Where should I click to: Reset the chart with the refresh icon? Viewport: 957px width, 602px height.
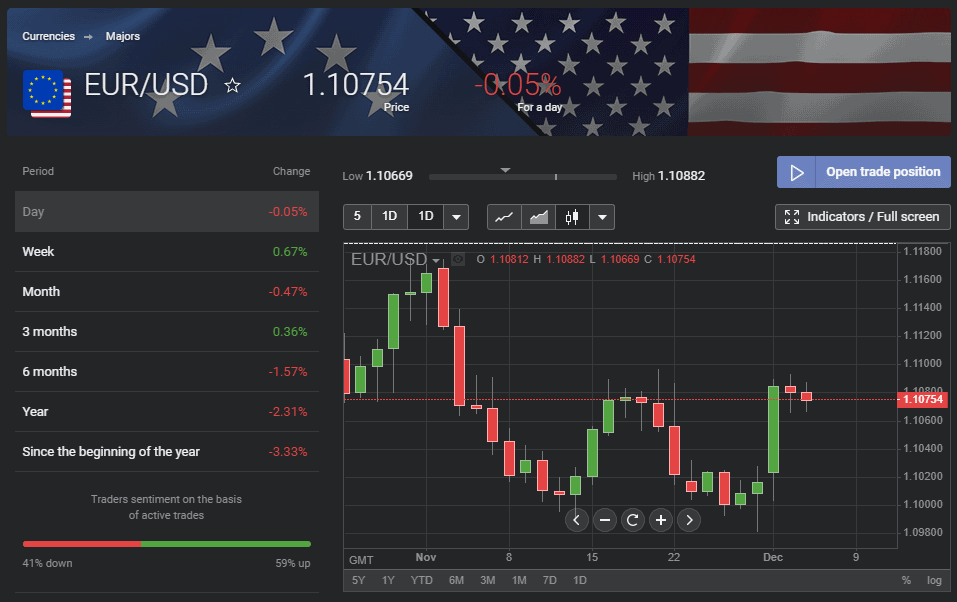632,520
